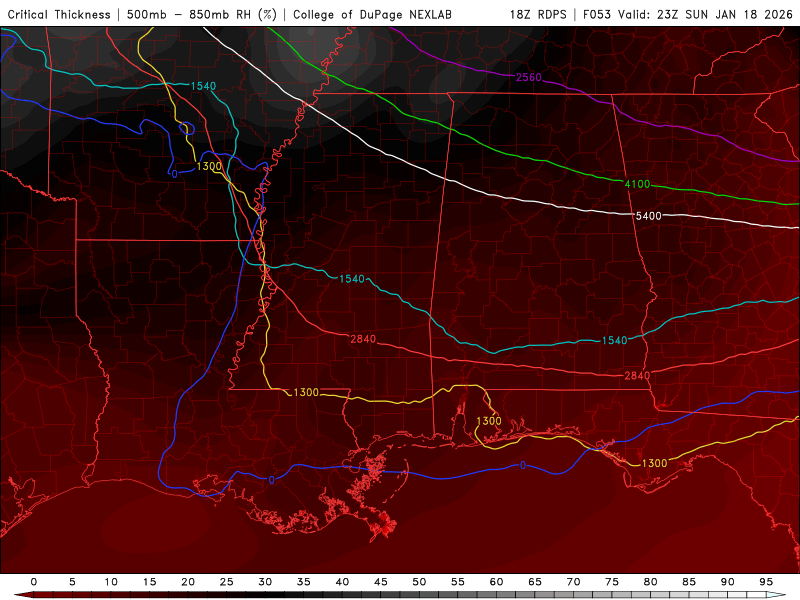This screenshot has height=600, width=800.
Task: Click "College of DuPage NEXLAB" in the header
Action: (x=372, y=14)
